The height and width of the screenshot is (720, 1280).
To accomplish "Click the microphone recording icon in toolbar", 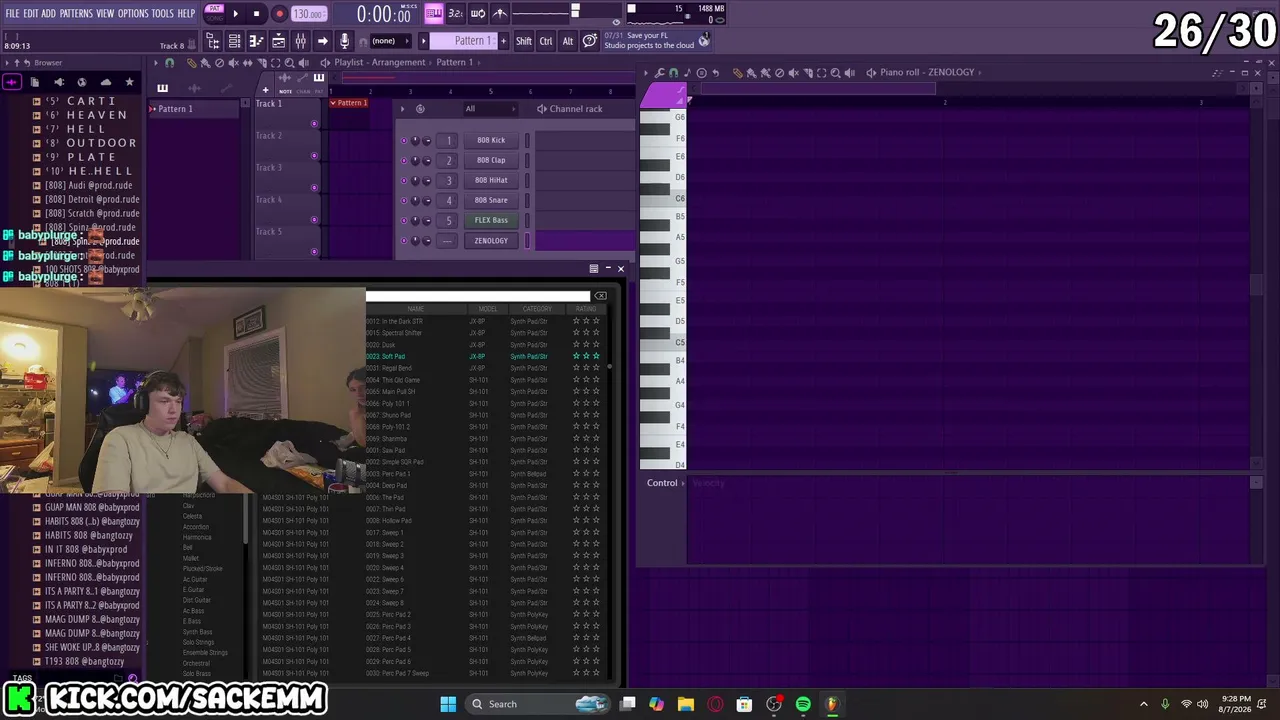I will pyautogui.click(x=345, y=41).
